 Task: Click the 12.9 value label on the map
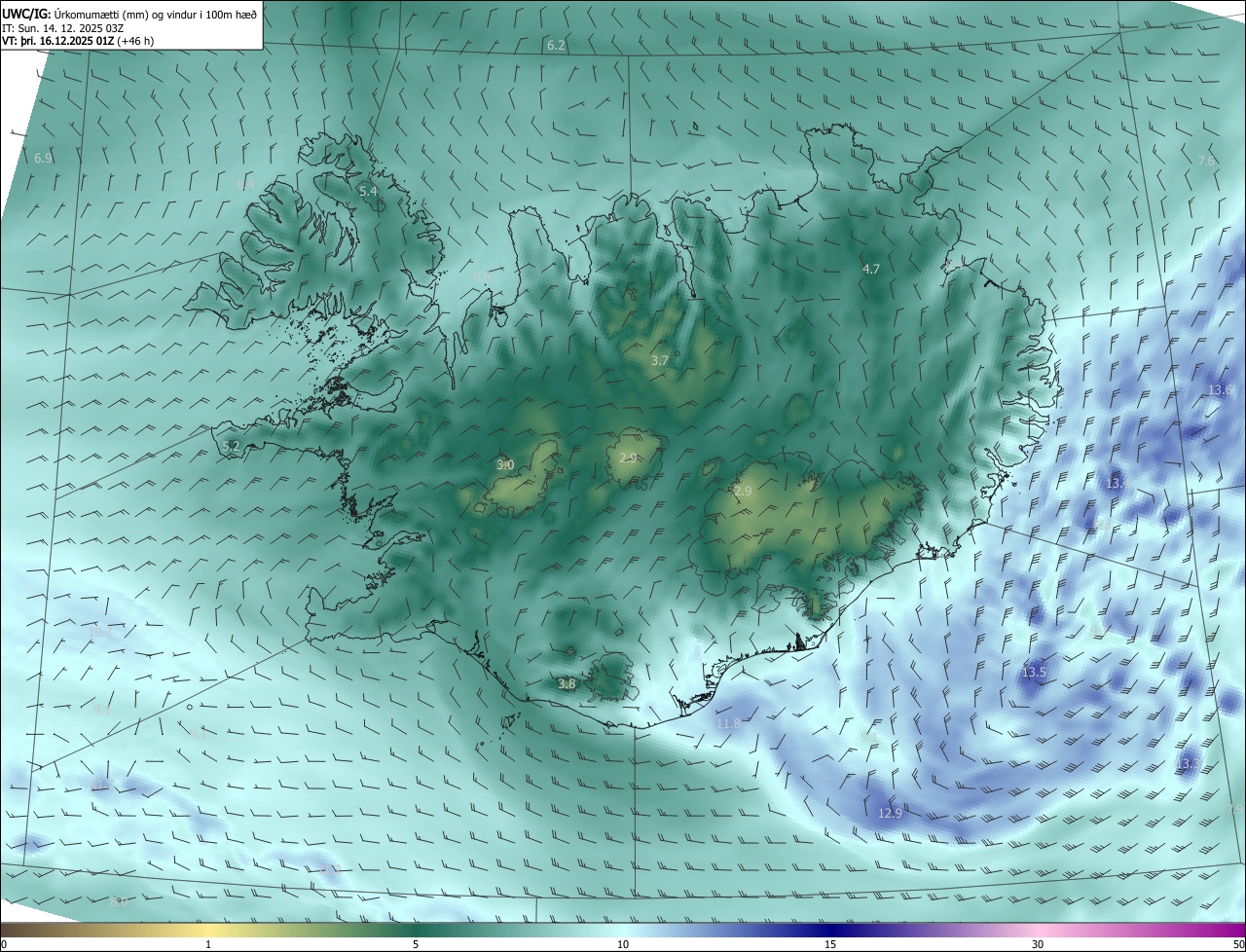[x=890, y=813]
